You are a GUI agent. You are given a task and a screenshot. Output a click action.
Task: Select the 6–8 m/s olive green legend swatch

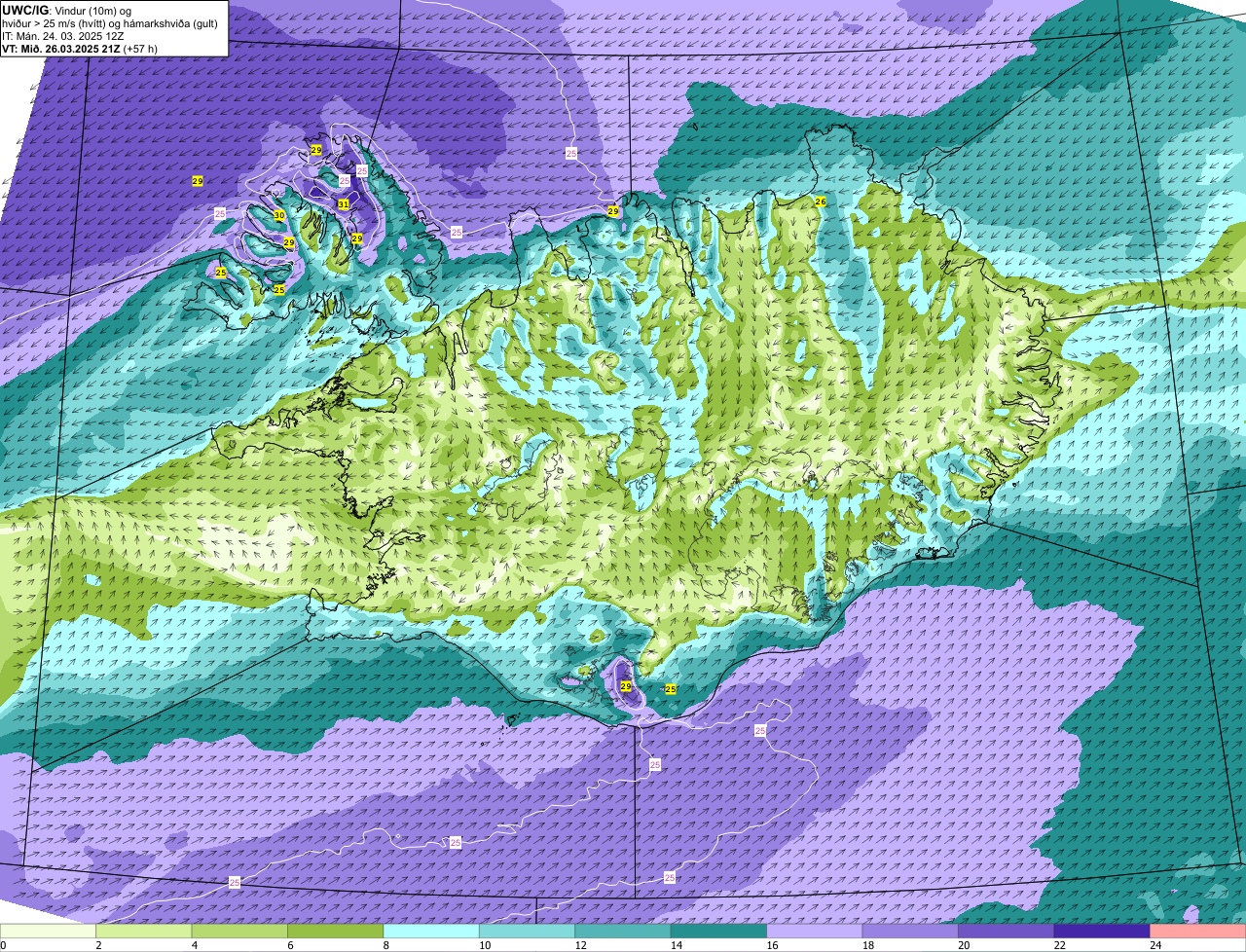[336, 932]
